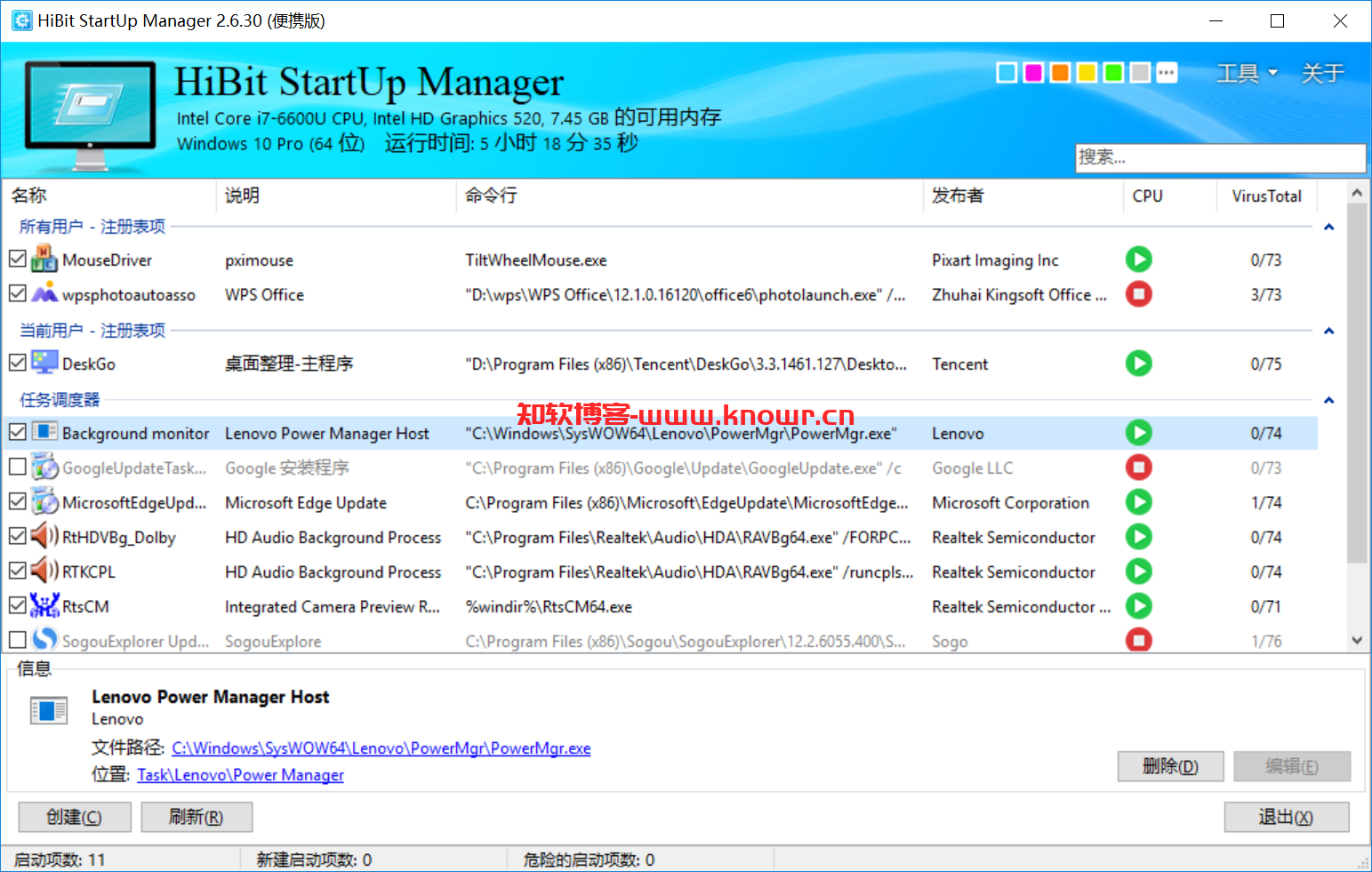Sort by the 发布者 column header
Viewport: 1372px width, 872px height.
click(x=1023, y=196)
